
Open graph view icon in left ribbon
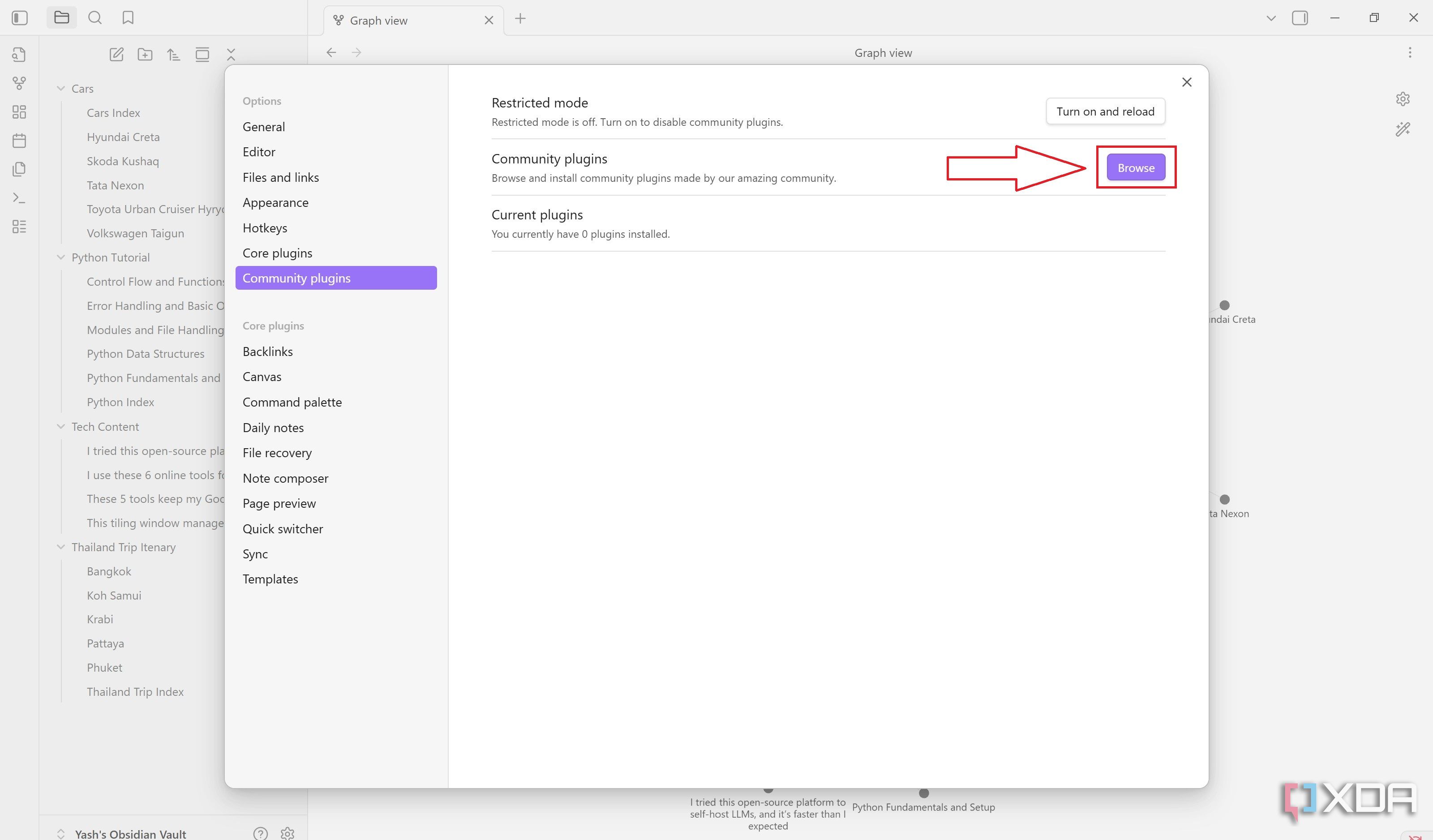pyautogui.click(x=19, y=83)
